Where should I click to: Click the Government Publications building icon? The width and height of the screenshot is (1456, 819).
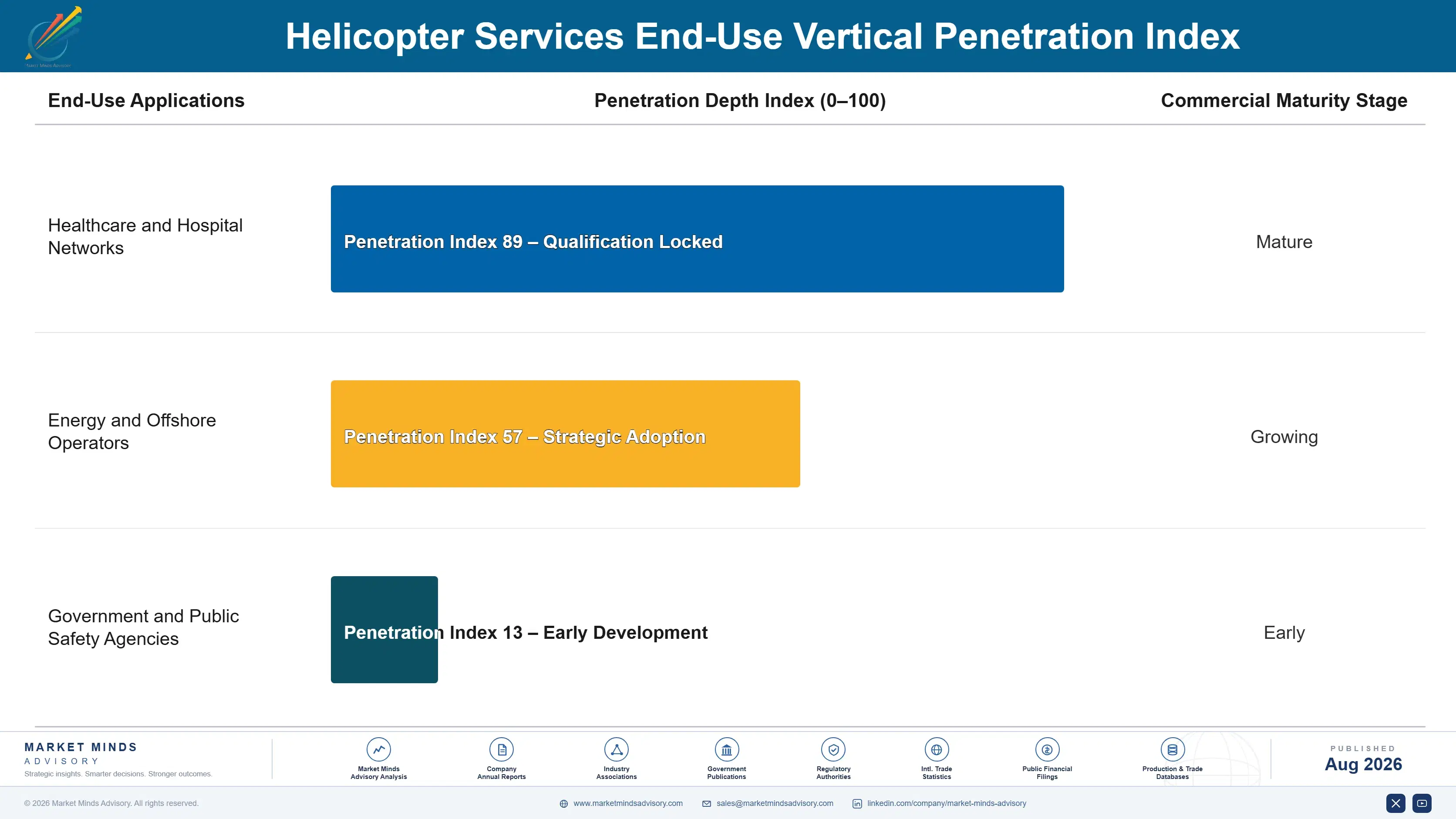(726, 749)
